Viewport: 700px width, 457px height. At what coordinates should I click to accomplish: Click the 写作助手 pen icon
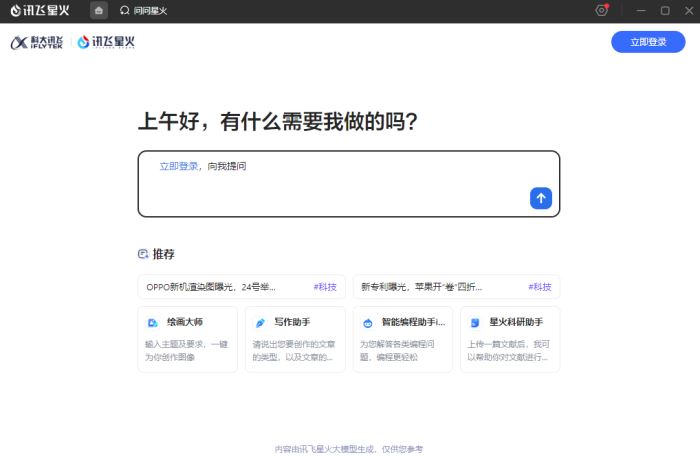260,323
